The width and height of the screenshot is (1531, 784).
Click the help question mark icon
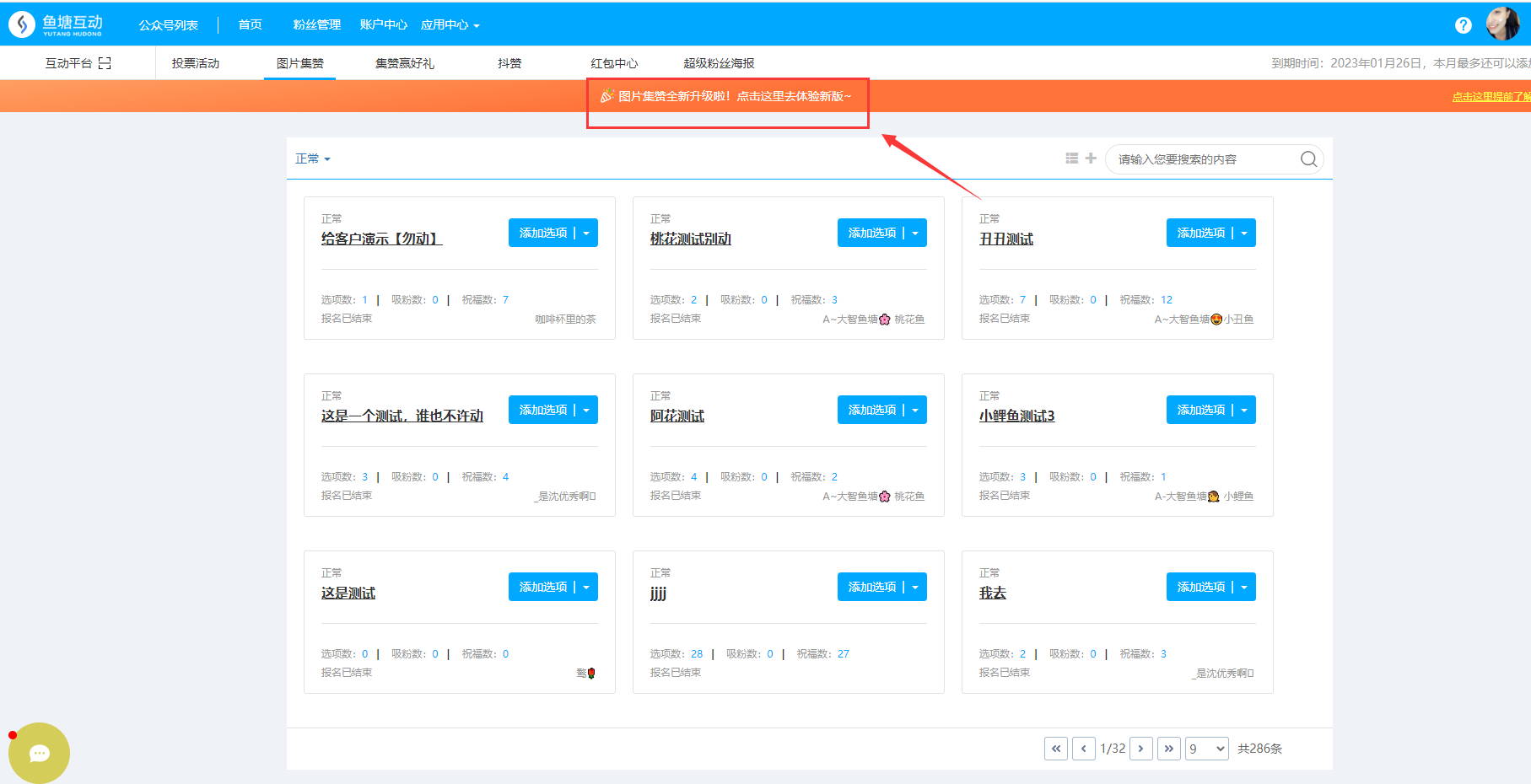click(x=1464, y=25)
